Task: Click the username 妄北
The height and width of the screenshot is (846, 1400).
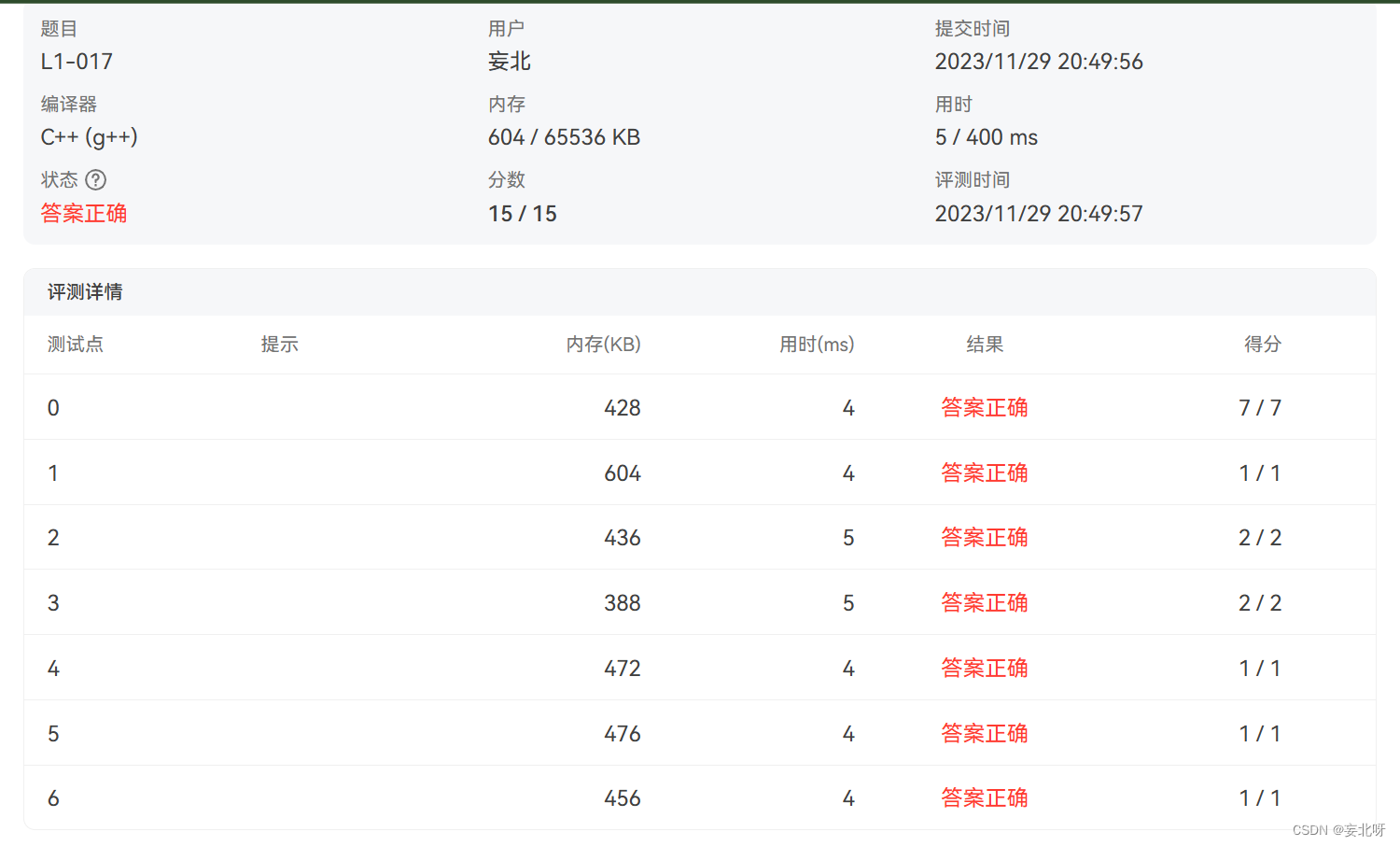Action: point(510,62)
